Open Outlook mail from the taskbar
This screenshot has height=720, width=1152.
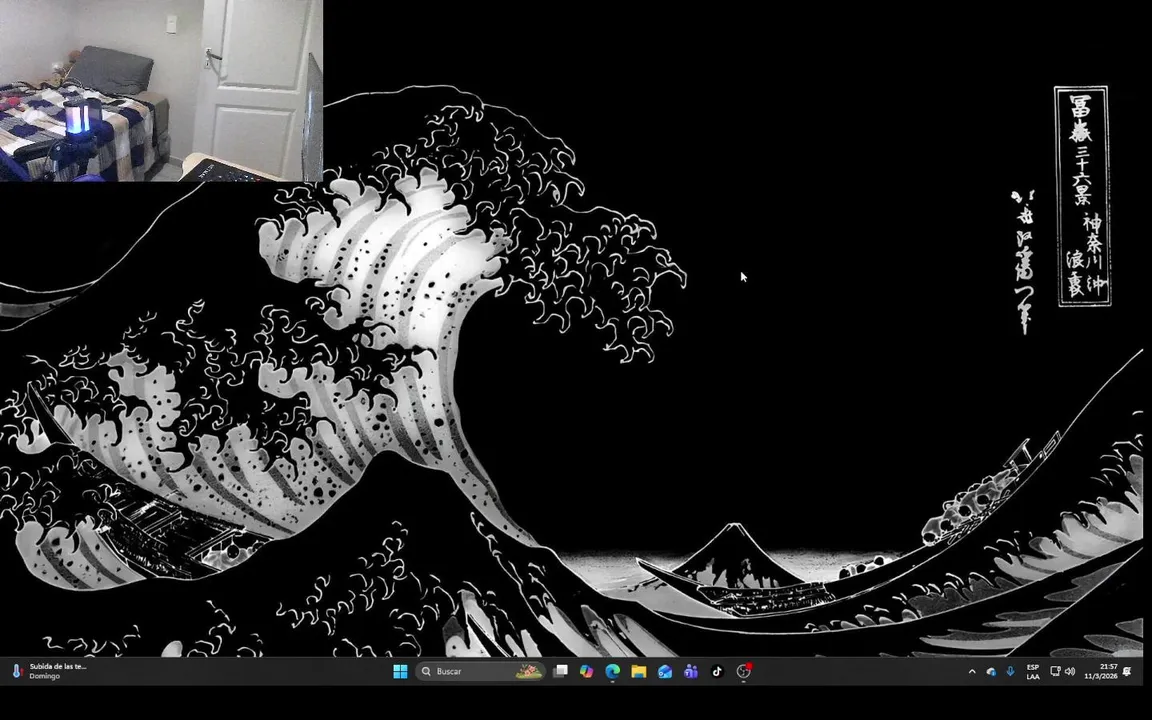coord(665,672)
